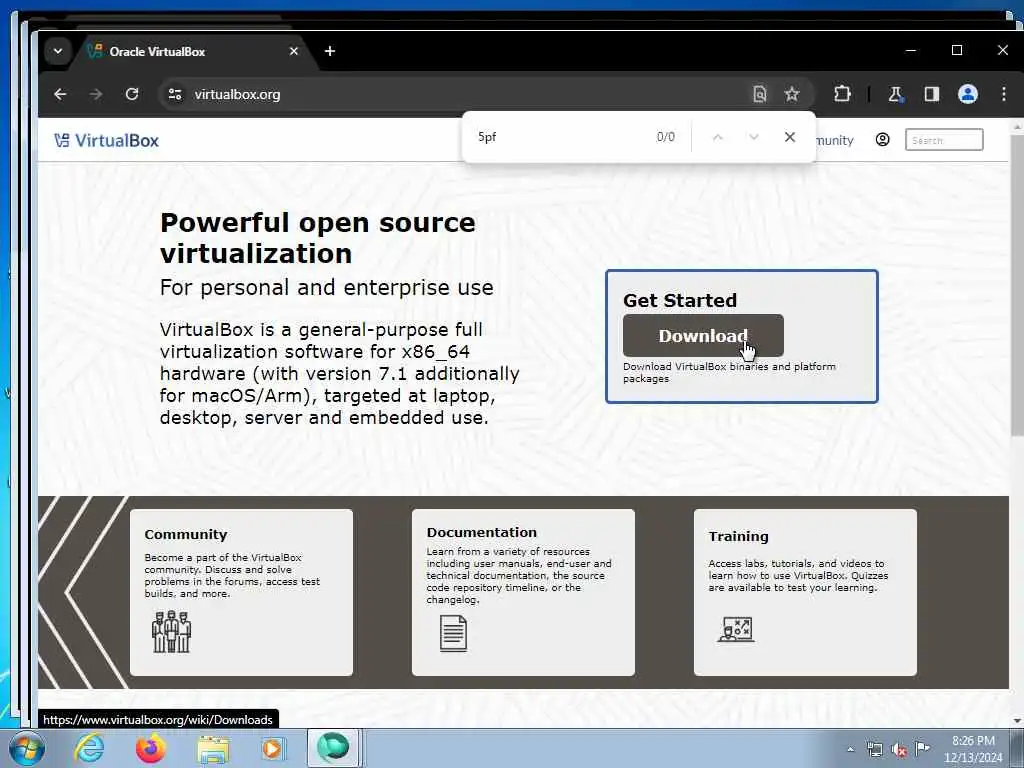Open a new tab with plus button
Image resolution: width=1024 pixels, height=768 pixels.
click(x=330, y=51)
